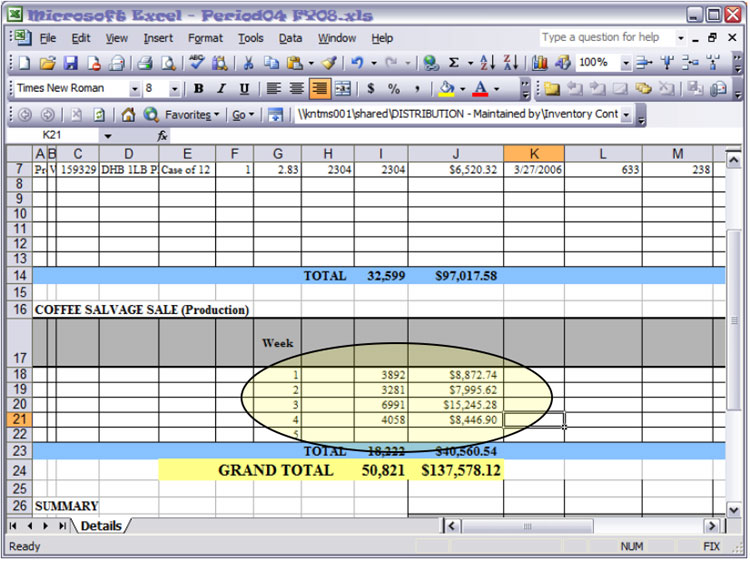Open the Name Box dropdown arrow
The height and width of the screenshot is (561, 750).
pyautogui.click(x=108, y=136)
